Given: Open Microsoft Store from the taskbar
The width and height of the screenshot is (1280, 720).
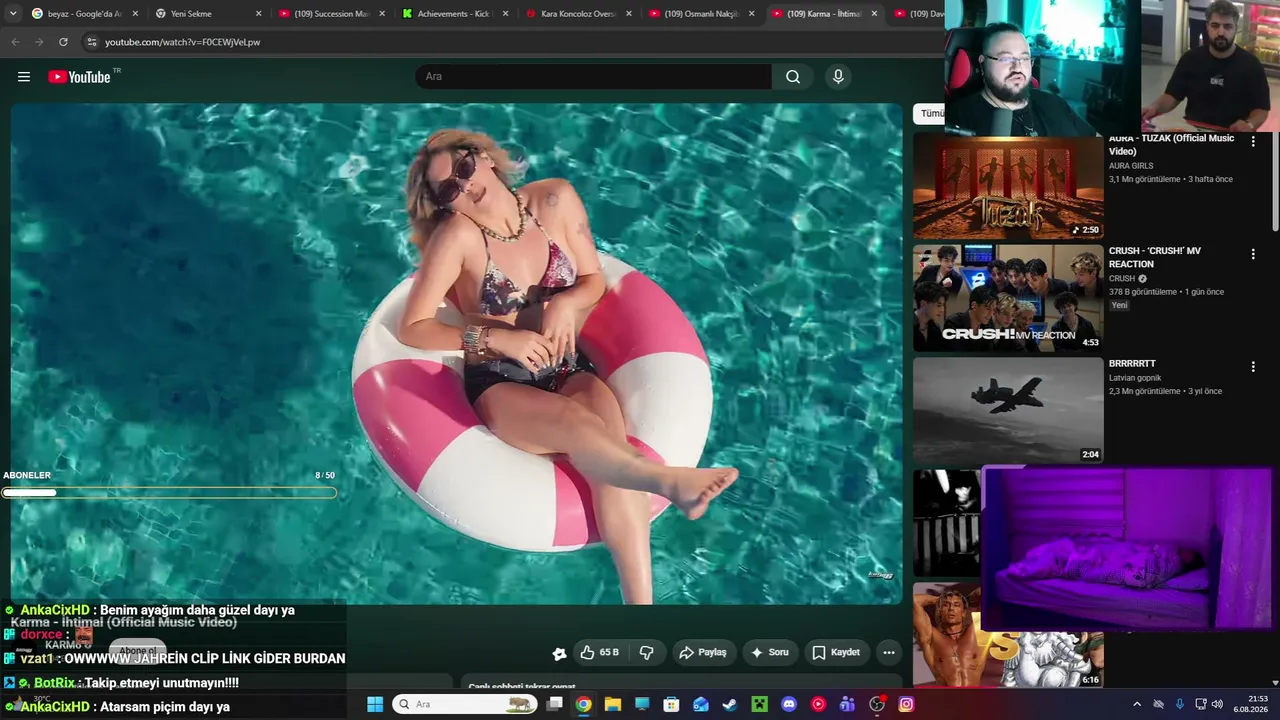Looking at the screenshot, I should coord(672,704).
